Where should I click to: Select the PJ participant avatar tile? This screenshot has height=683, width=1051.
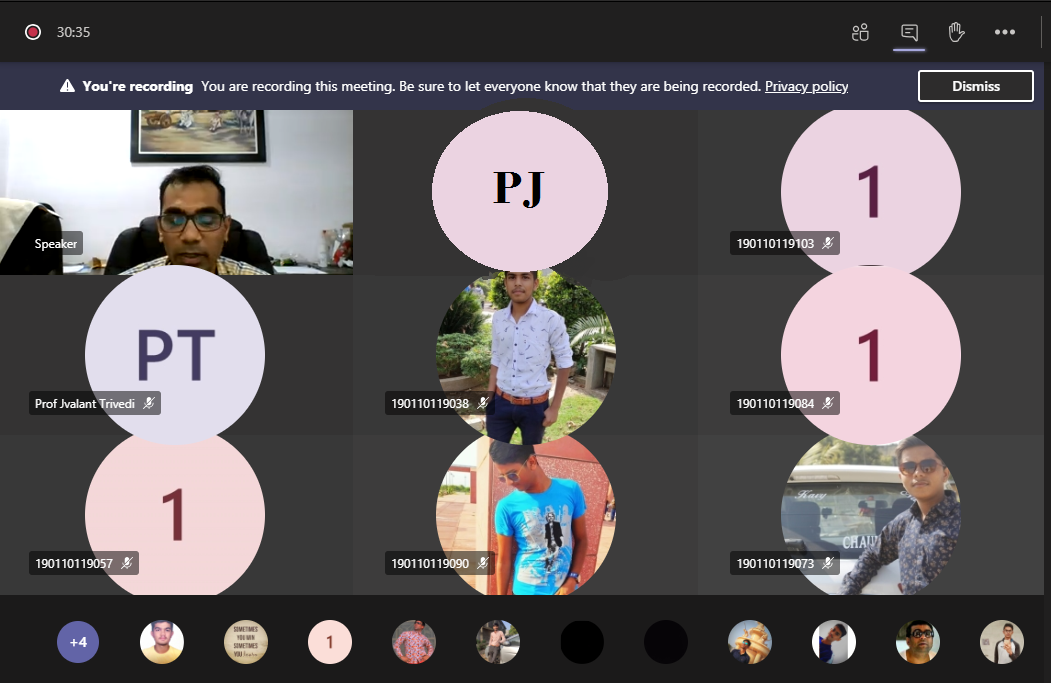(519, 189)
